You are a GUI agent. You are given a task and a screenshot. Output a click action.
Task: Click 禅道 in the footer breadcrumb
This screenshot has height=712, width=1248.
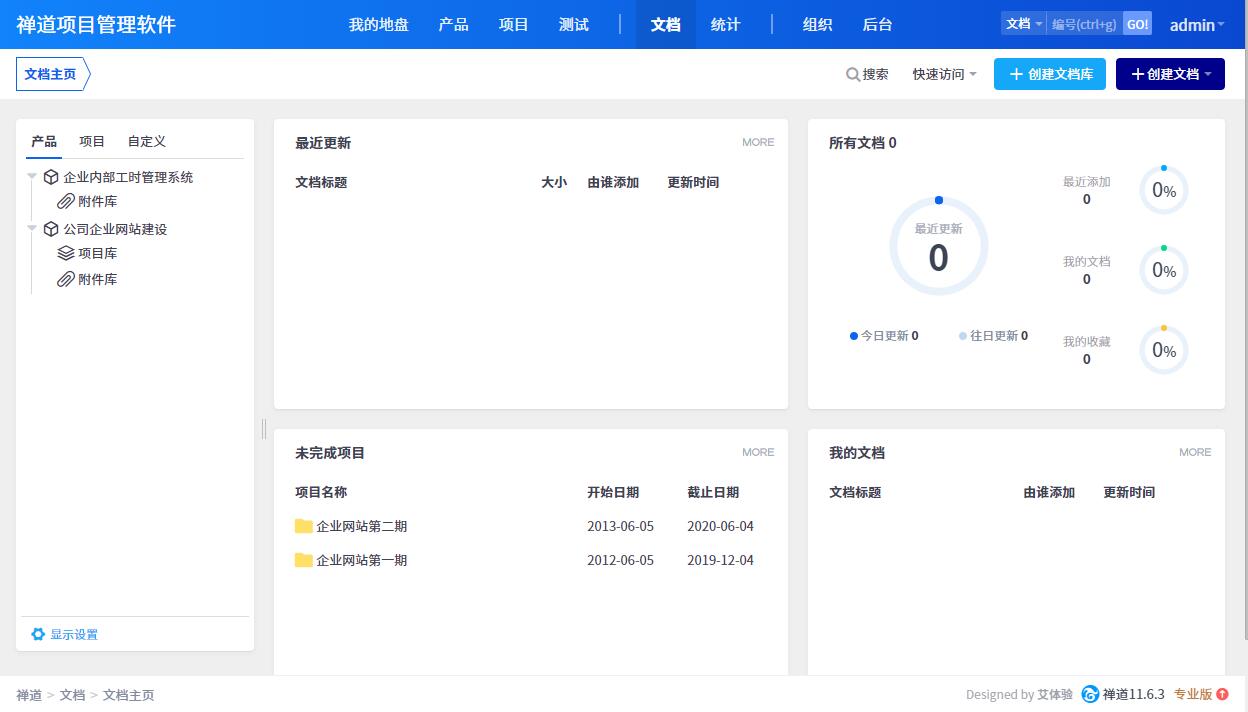(29, 695)
